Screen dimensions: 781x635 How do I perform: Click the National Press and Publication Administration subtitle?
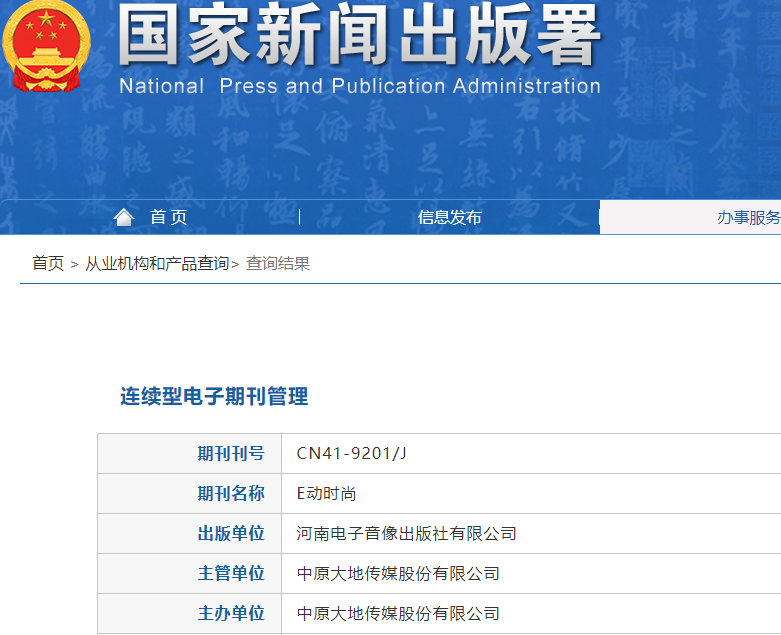pyautogui.click(x=360, y=86)
